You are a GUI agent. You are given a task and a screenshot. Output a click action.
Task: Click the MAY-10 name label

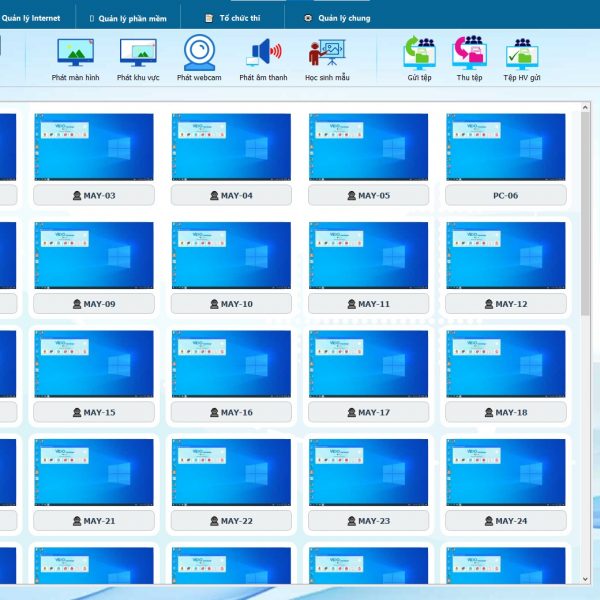click(x=232, y=304)
